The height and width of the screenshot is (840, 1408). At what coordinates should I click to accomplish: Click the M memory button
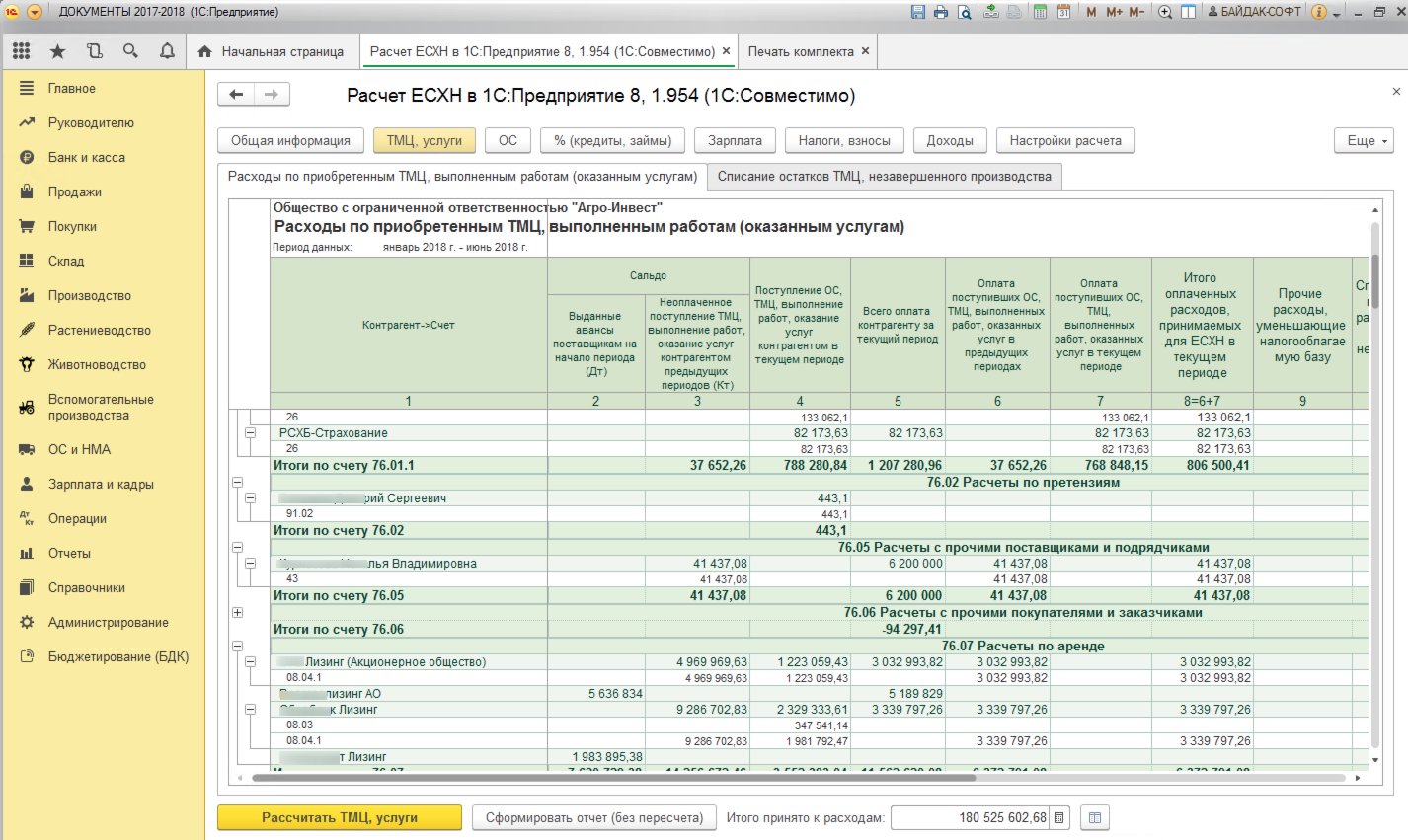(x=1091, y=12)
